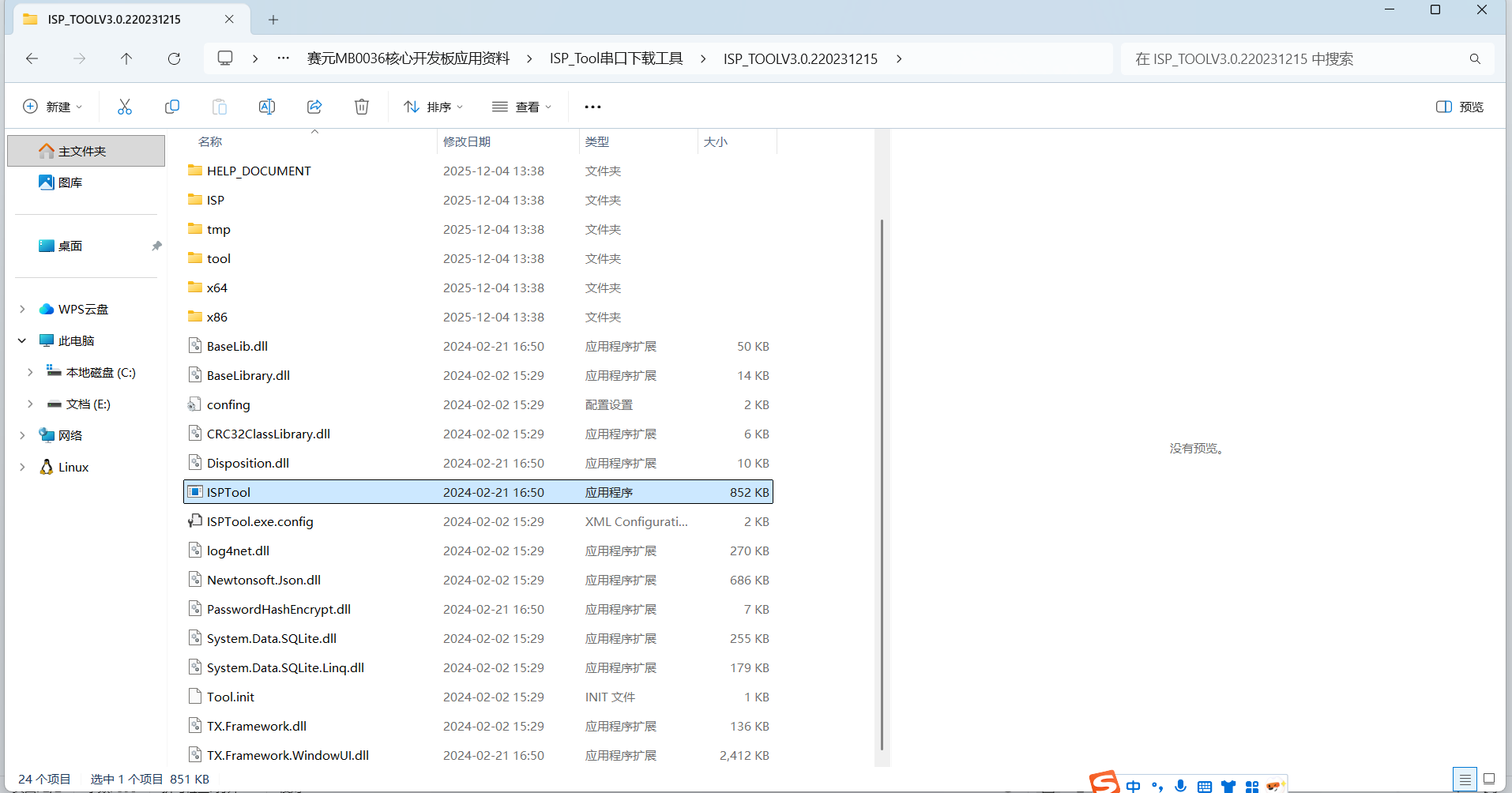Viewport: 1512px width, 793px height.
Task: Toggle the 预览 preview pane
Action: 1460,107
